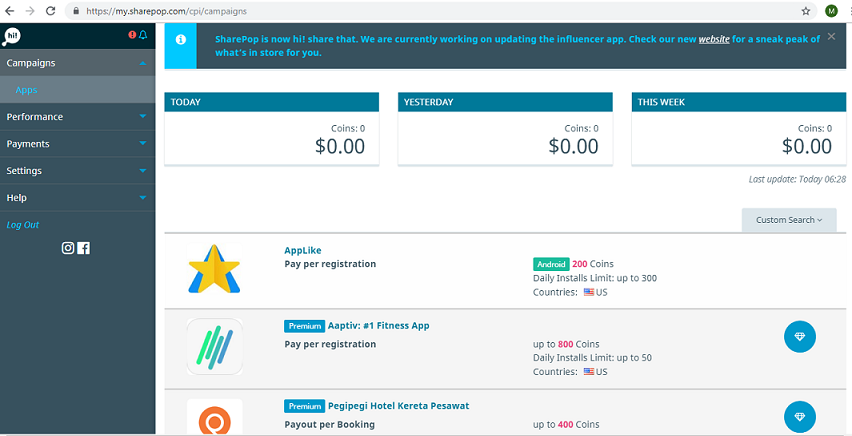Viewport: 852px width, 436px height.
Task: Click the diamond button for Pegipegi
Action: coord(799,416)
